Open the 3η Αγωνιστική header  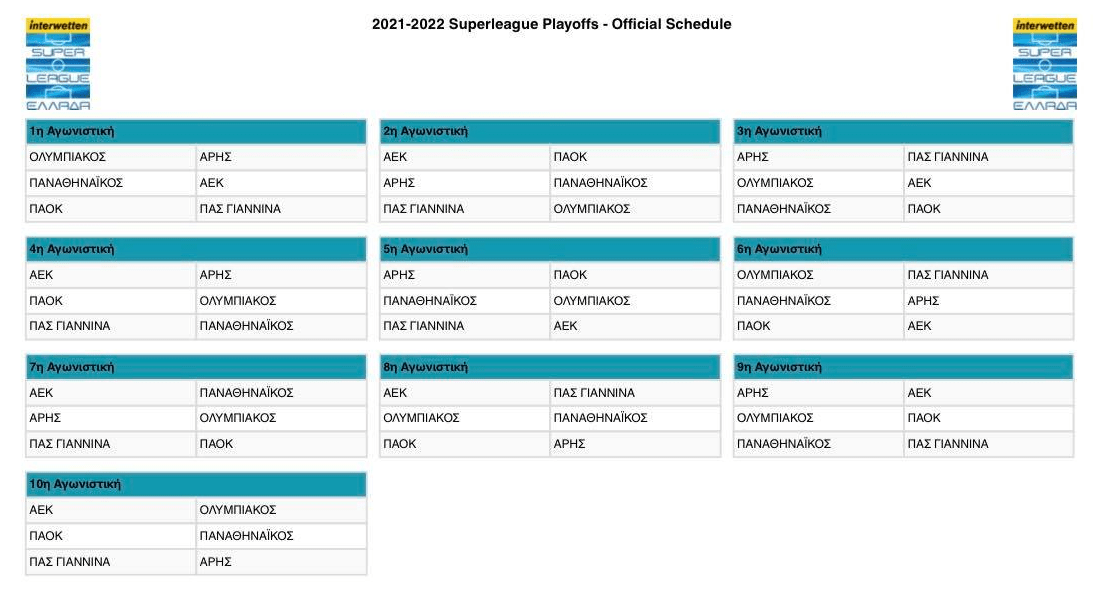pos(779,131)
